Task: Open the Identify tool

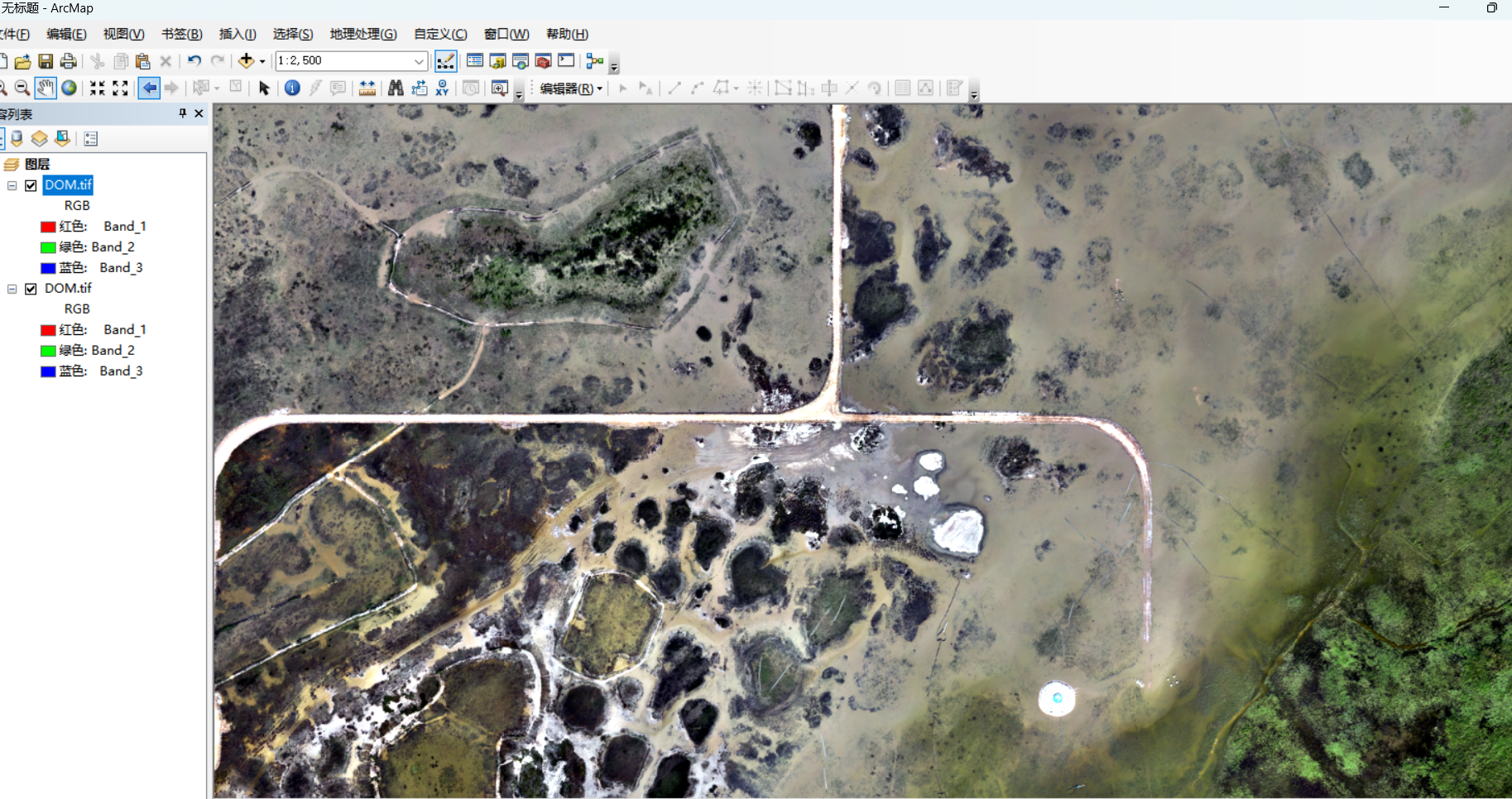Action: (x=292, y=88)
